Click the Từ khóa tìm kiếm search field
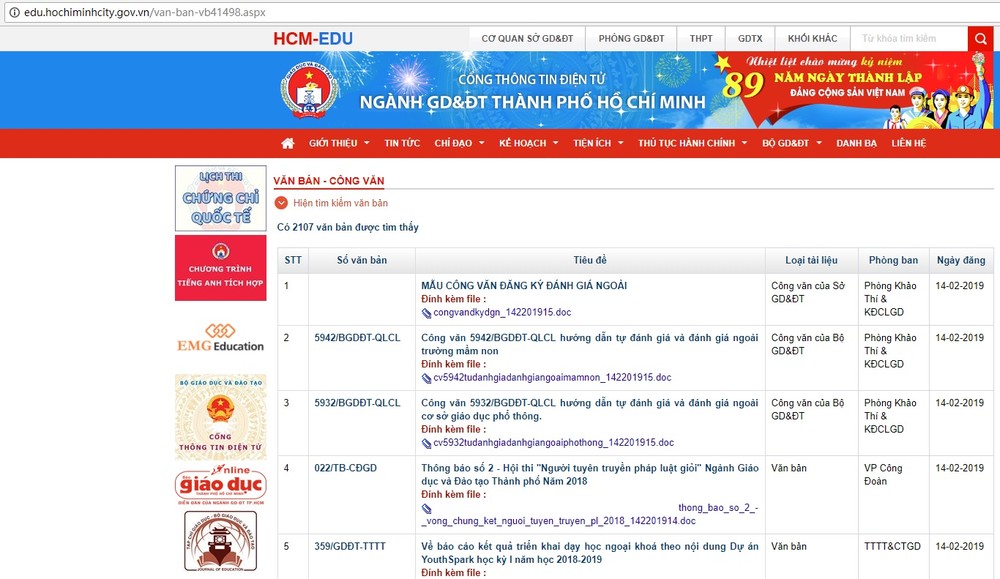This screenshot has width=1000, height=579. [x=908, y=39]
